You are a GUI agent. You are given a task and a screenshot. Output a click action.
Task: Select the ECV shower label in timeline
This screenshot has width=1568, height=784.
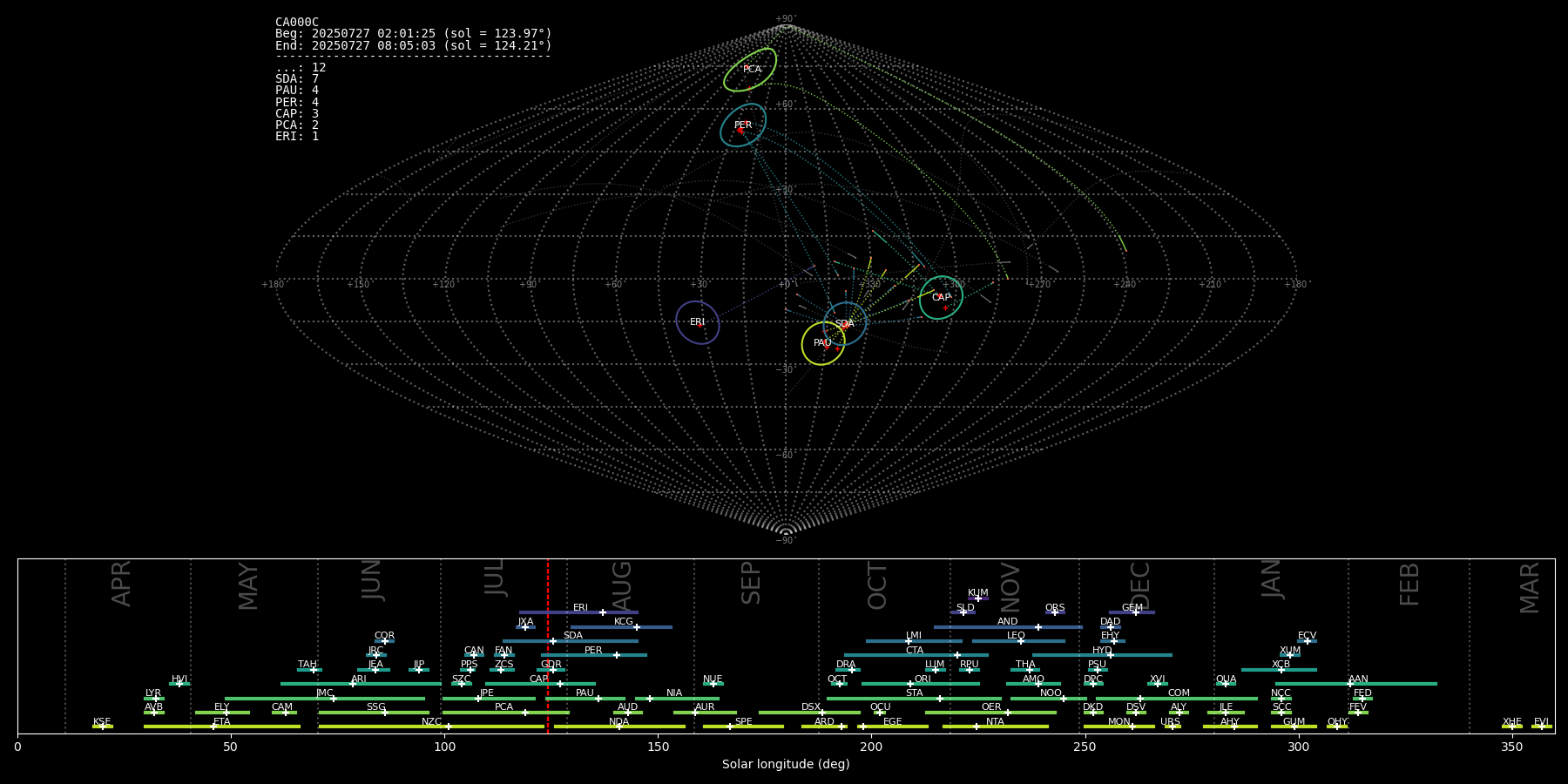[x=1307, y=636]
